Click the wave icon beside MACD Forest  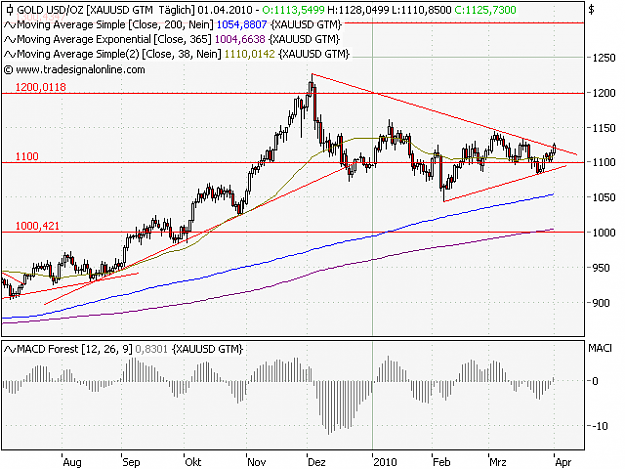10,350
